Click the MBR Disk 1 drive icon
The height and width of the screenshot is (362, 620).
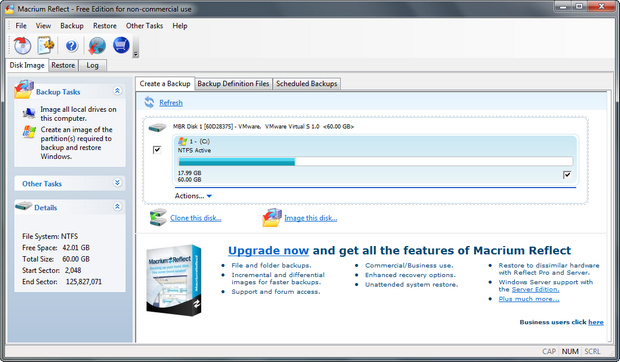157,128
